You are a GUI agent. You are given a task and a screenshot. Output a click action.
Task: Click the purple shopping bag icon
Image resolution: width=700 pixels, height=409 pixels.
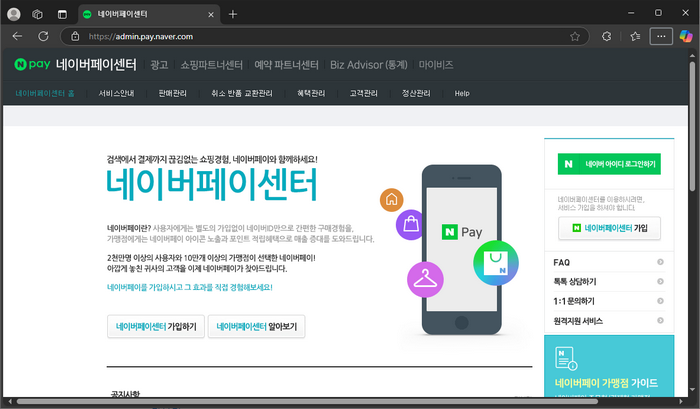tap(411, 225)
